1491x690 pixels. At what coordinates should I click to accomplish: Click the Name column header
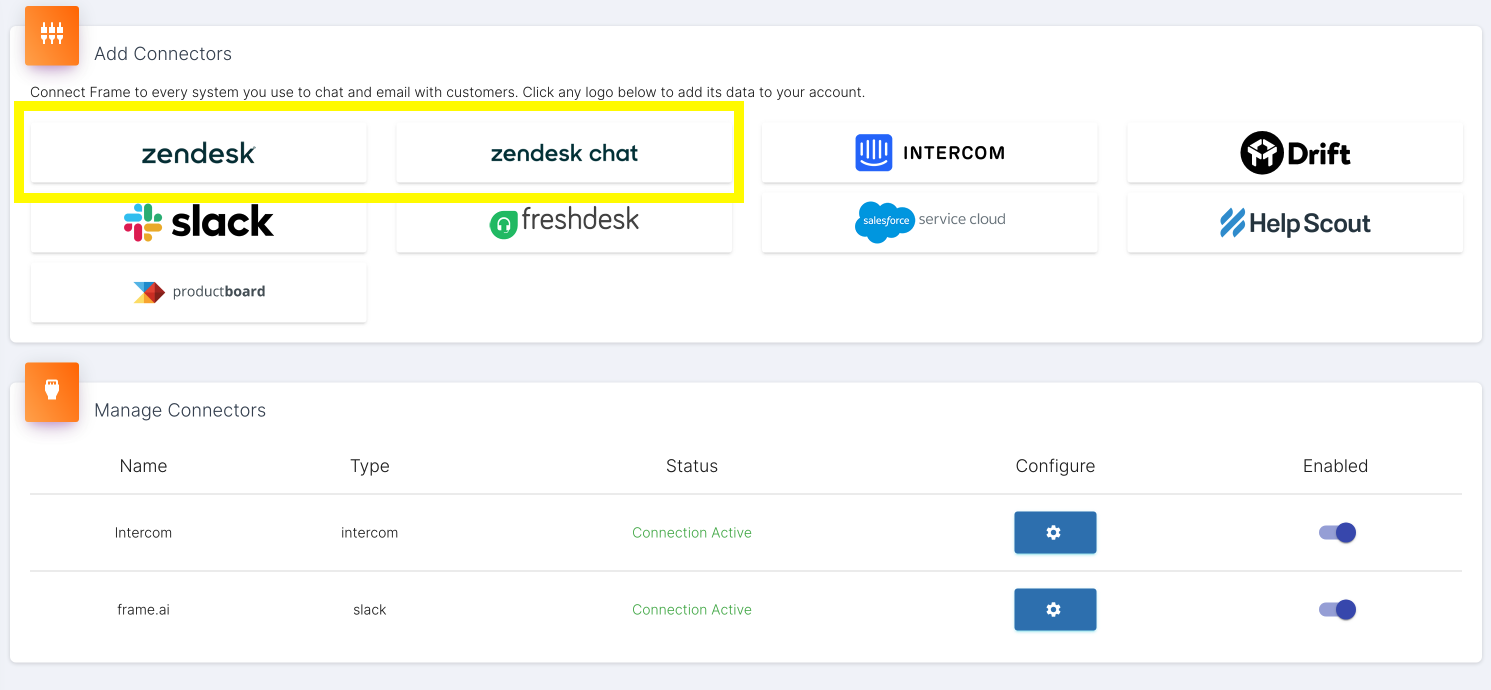click(x=143, y=466)
